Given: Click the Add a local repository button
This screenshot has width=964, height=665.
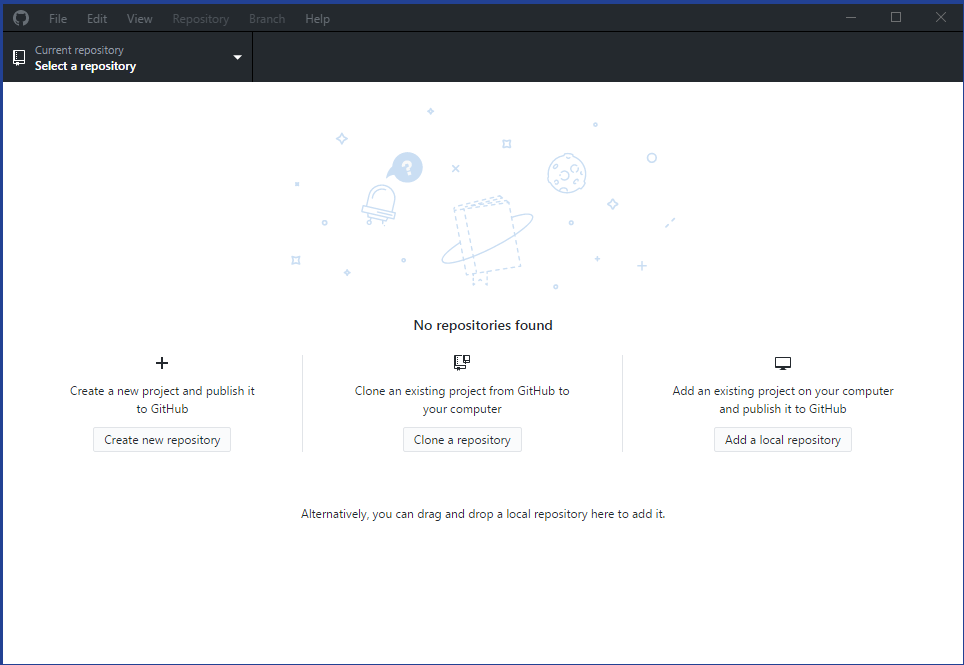Looking at the screenshot, I should tap(783, 440).
